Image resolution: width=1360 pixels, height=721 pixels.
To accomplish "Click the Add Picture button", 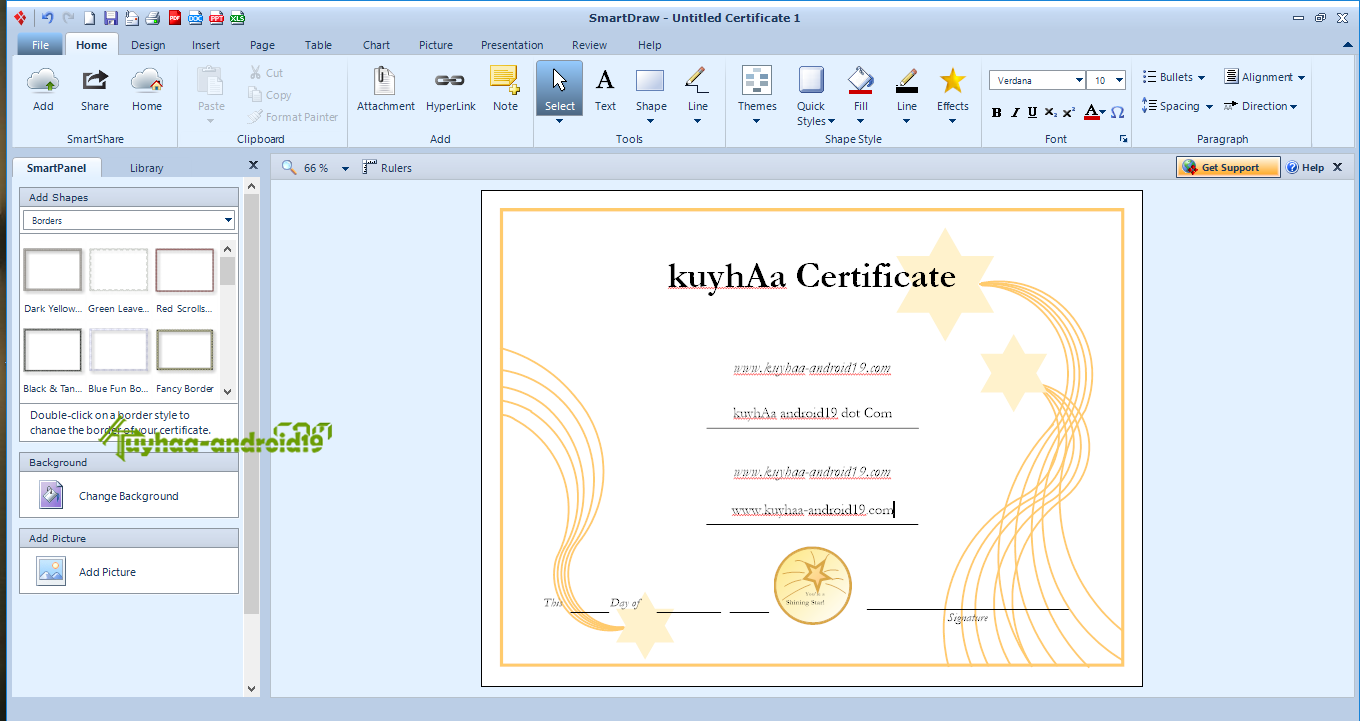I will click(x=129, y=571).
